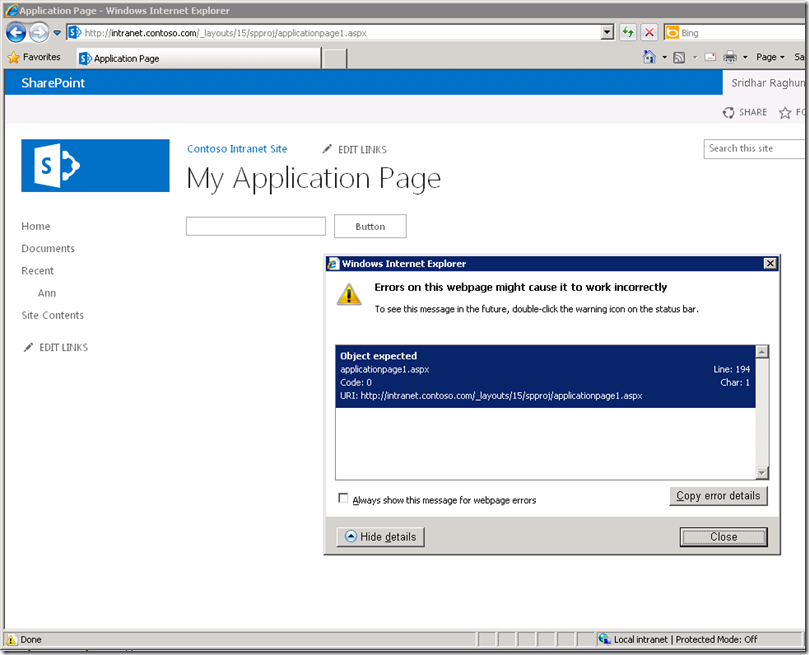809x655 pixels.
Task: Click the RSS feeds icon
Action: (x=679, y=57)
